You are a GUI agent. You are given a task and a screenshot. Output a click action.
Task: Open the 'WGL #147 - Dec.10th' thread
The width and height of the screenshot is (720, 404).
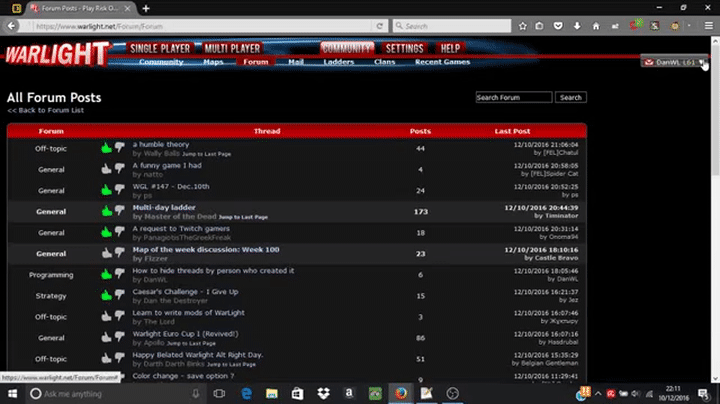coord(171,186)
